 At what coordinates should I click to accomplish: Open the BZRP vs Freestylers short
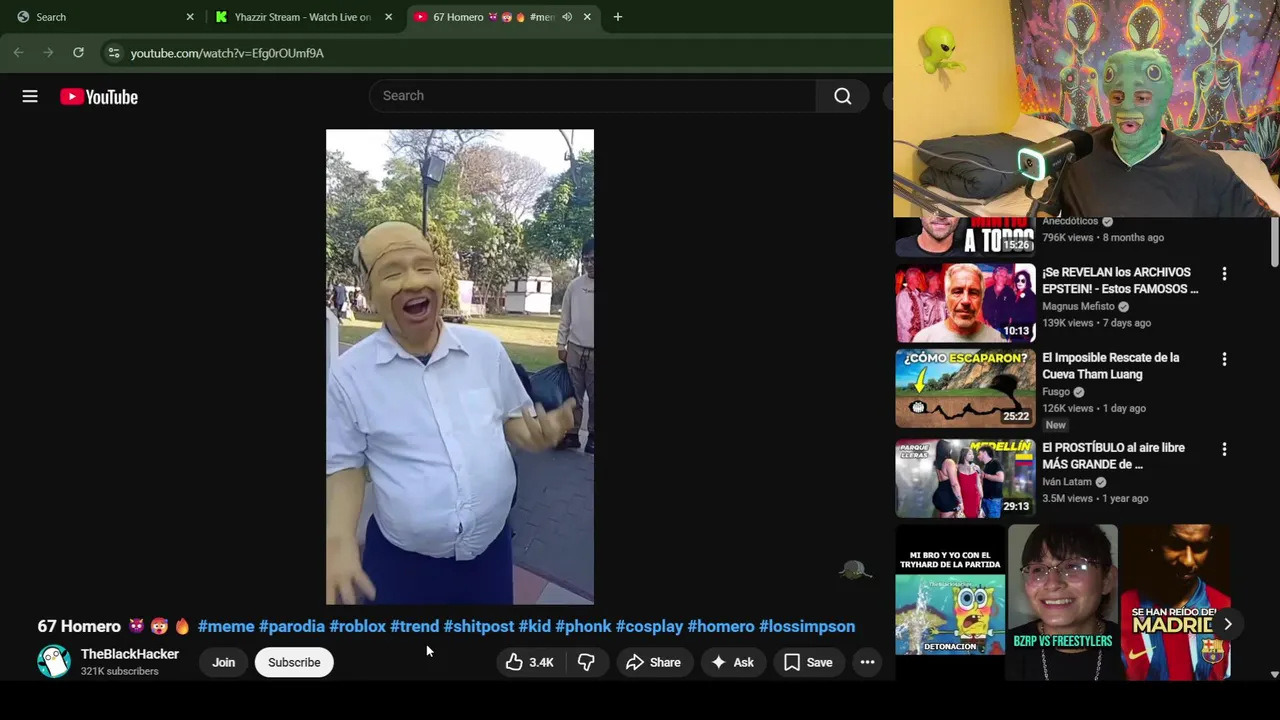(1063, 602)
